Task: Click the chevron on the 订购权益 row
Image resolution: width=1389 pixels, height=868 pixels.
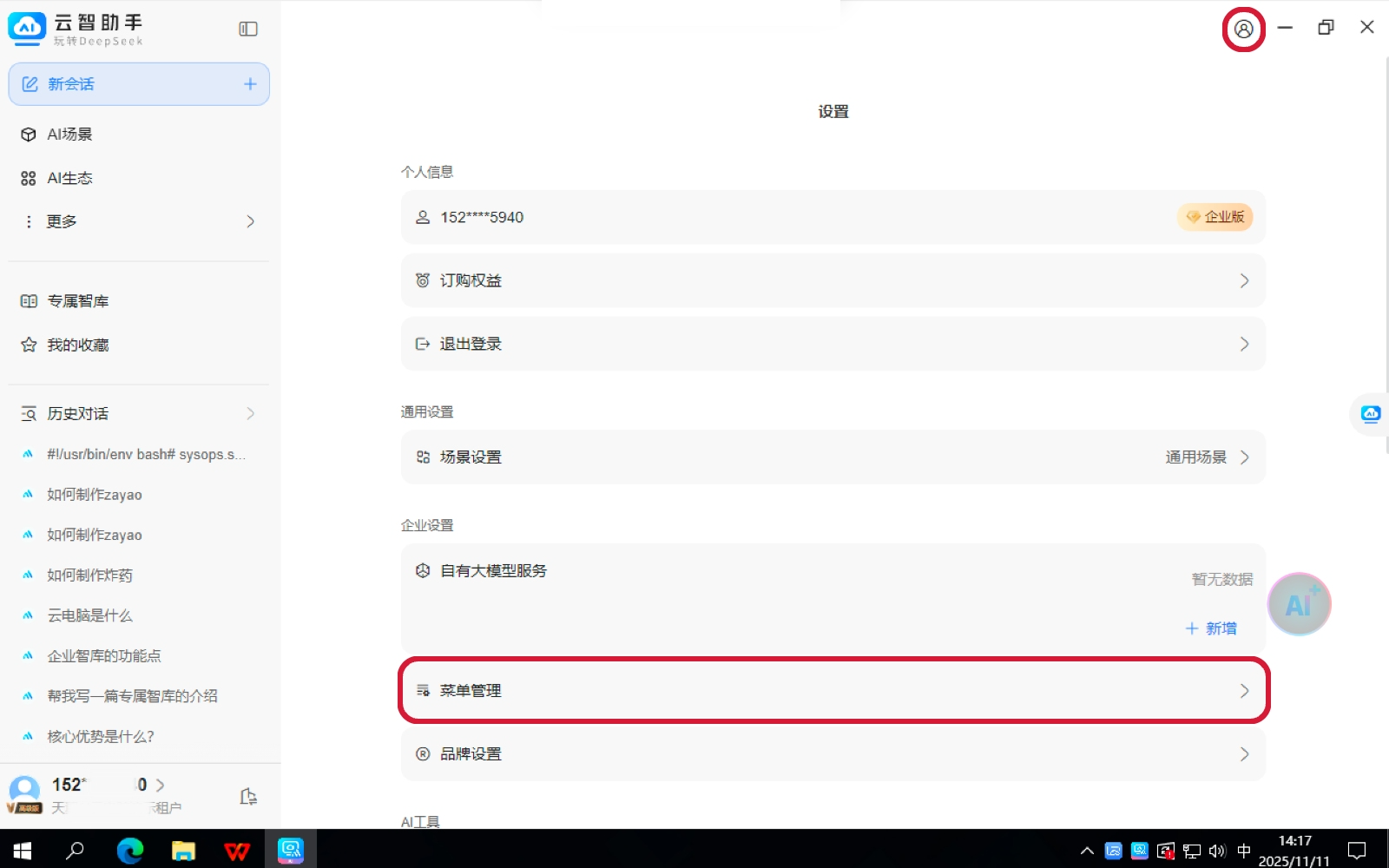Action: click(1244, 280)
